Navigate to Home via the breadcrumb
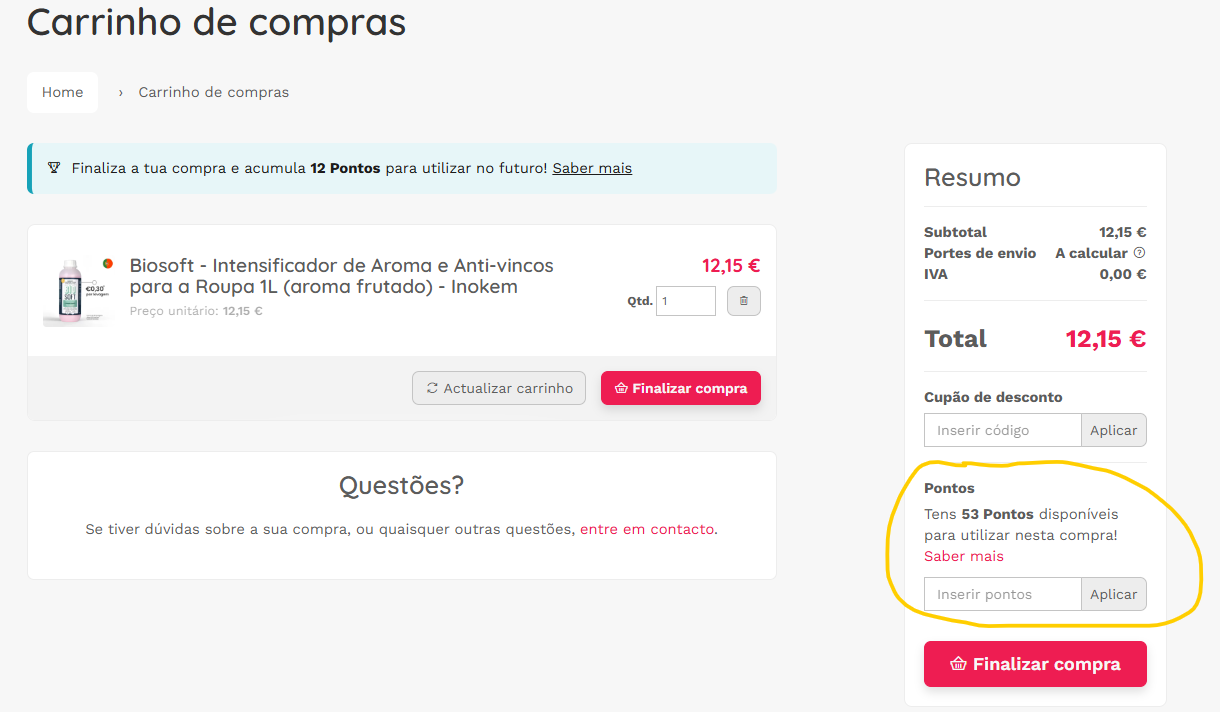This screenshot has height=712, width=1220. [62, 92]
